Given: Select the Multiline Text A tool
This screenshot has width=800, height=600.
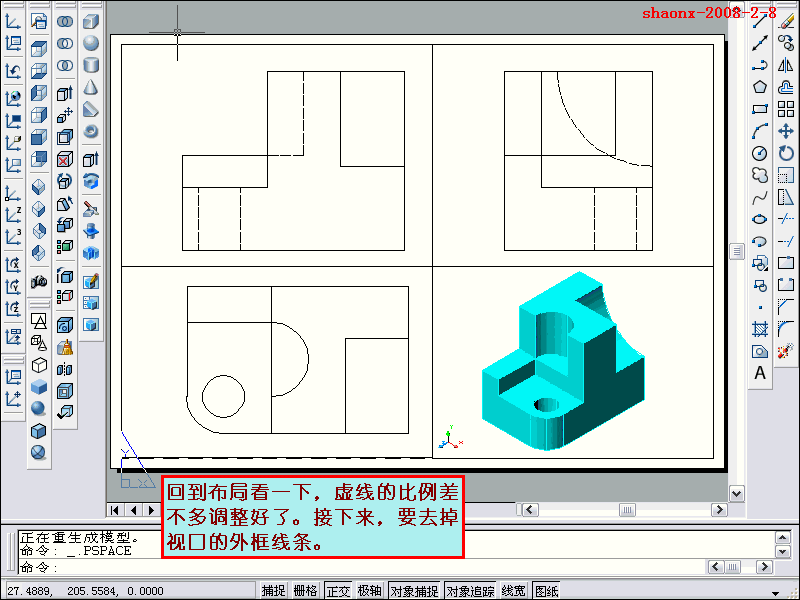Looking at the screenshot, I should click(760, 373).
